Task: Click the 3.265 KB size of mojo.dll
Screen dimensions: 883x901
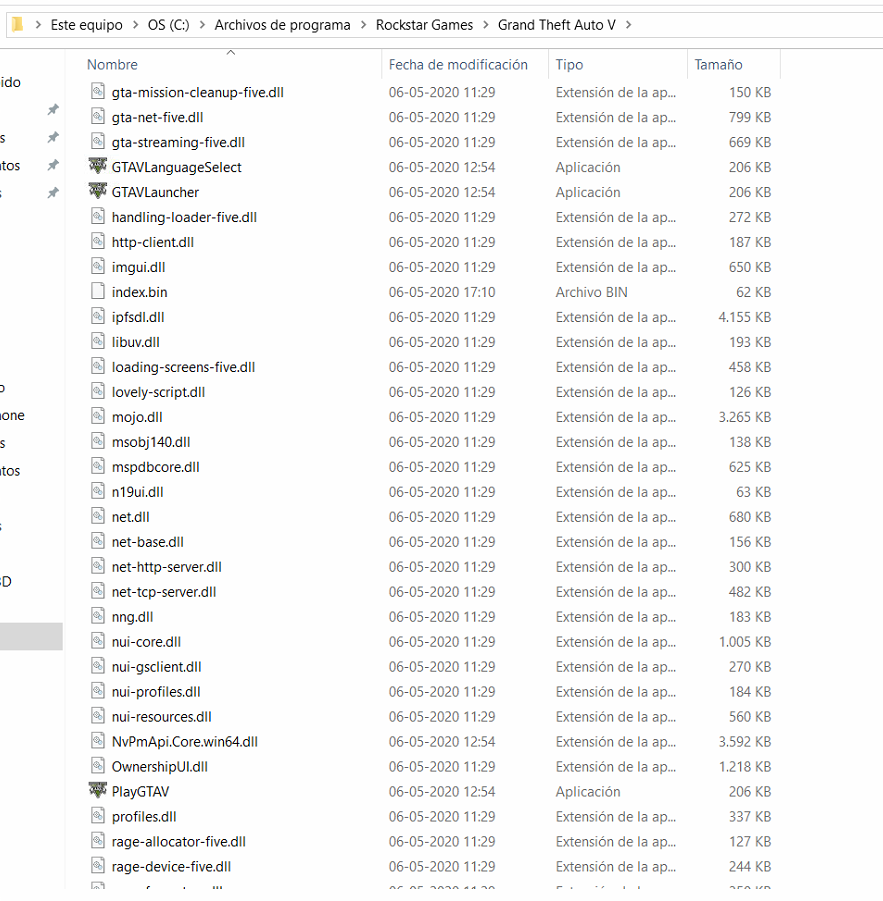Action: [745, 417]
